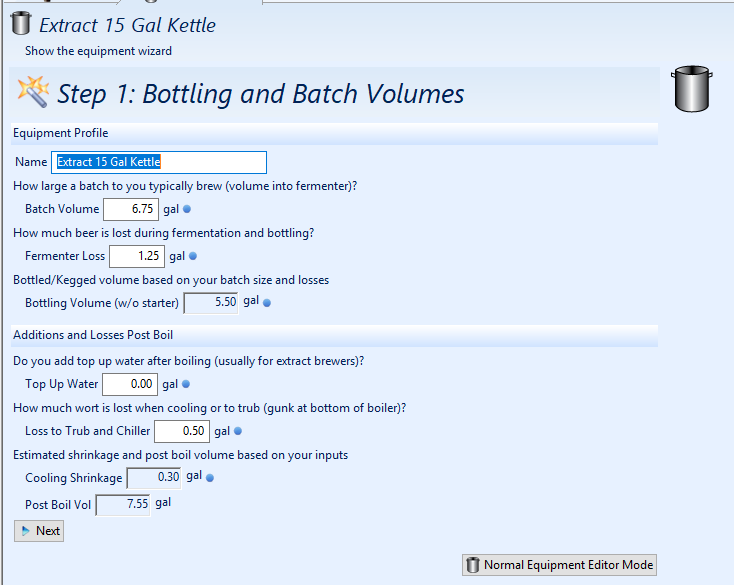Click the Top Up Water label
The width and height of the screenshot is (734, 585).
(62, 384)
